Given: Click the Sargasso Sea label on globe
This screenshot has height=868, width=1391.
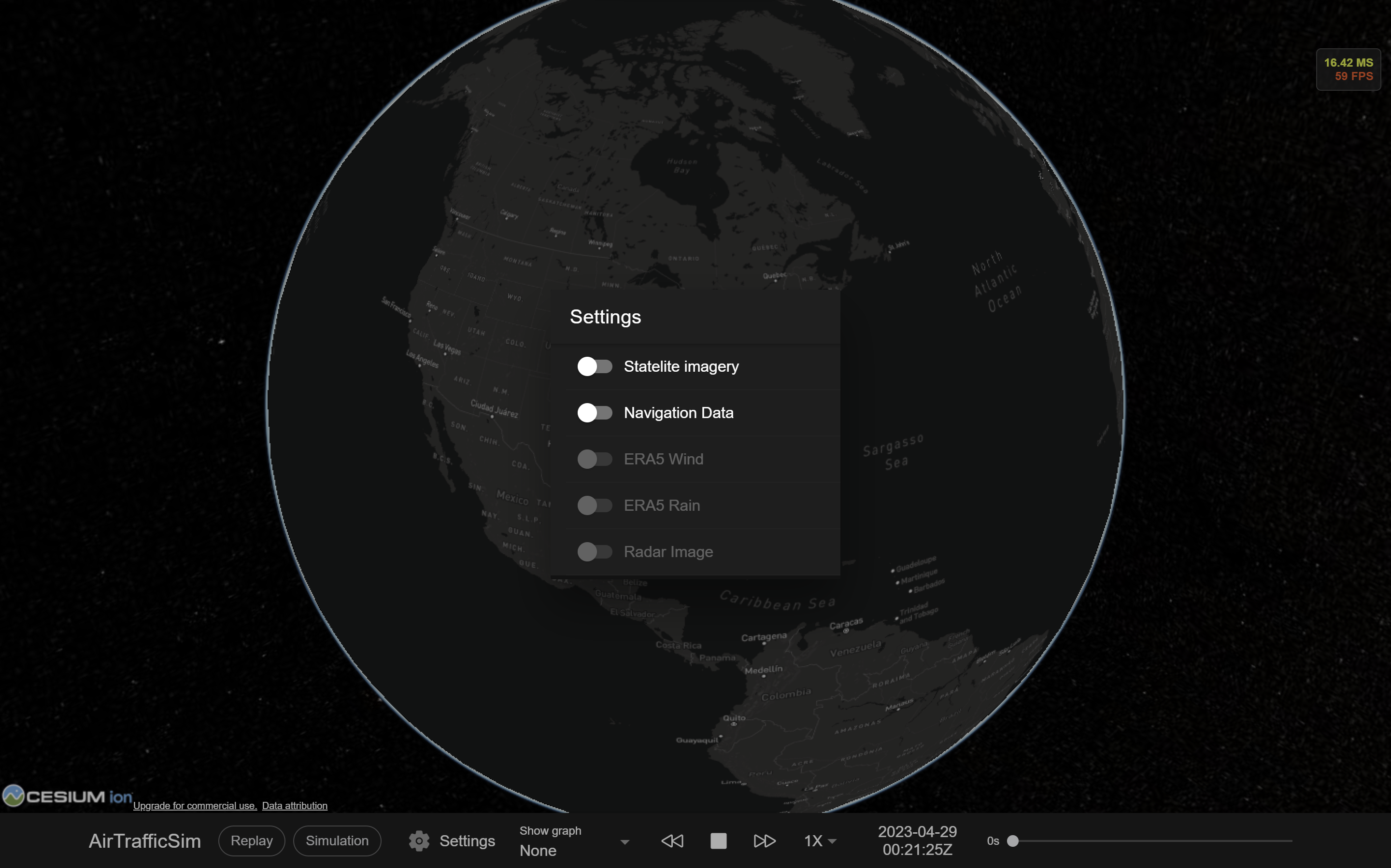Looking at the screenshot, I should [x=894, y=452].
